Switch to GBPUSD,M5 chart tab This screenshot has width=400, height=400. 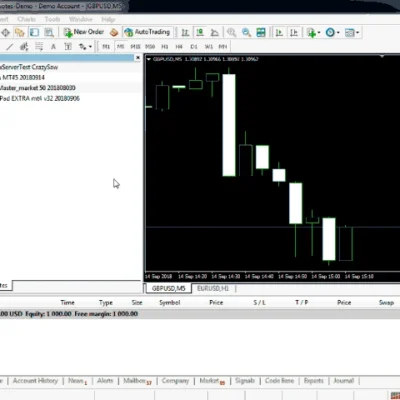pos(169,288)
